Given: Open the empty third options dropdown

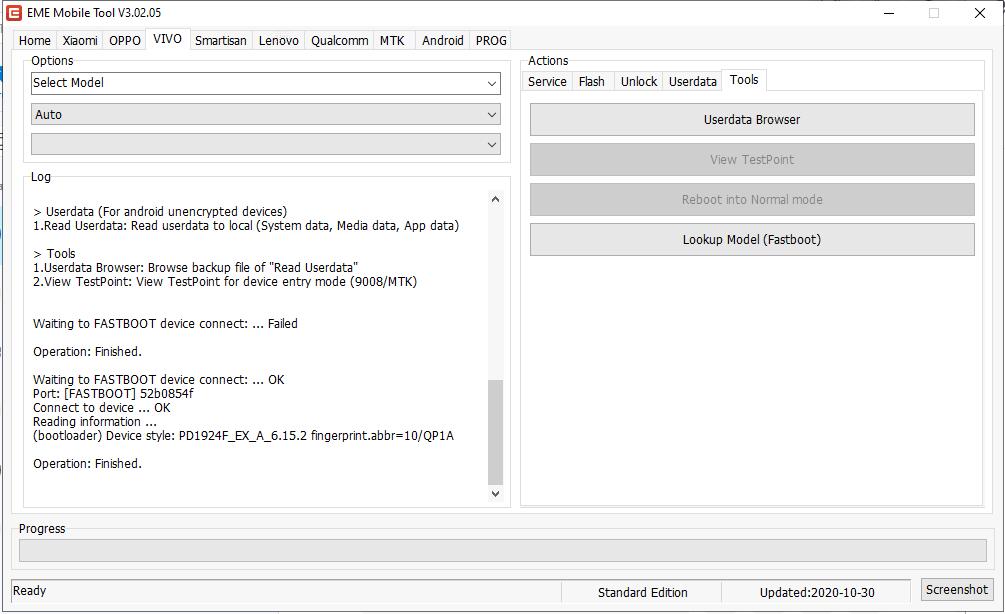Looking at the screenshot, I should pyautogui.click(x=265, y=144).
